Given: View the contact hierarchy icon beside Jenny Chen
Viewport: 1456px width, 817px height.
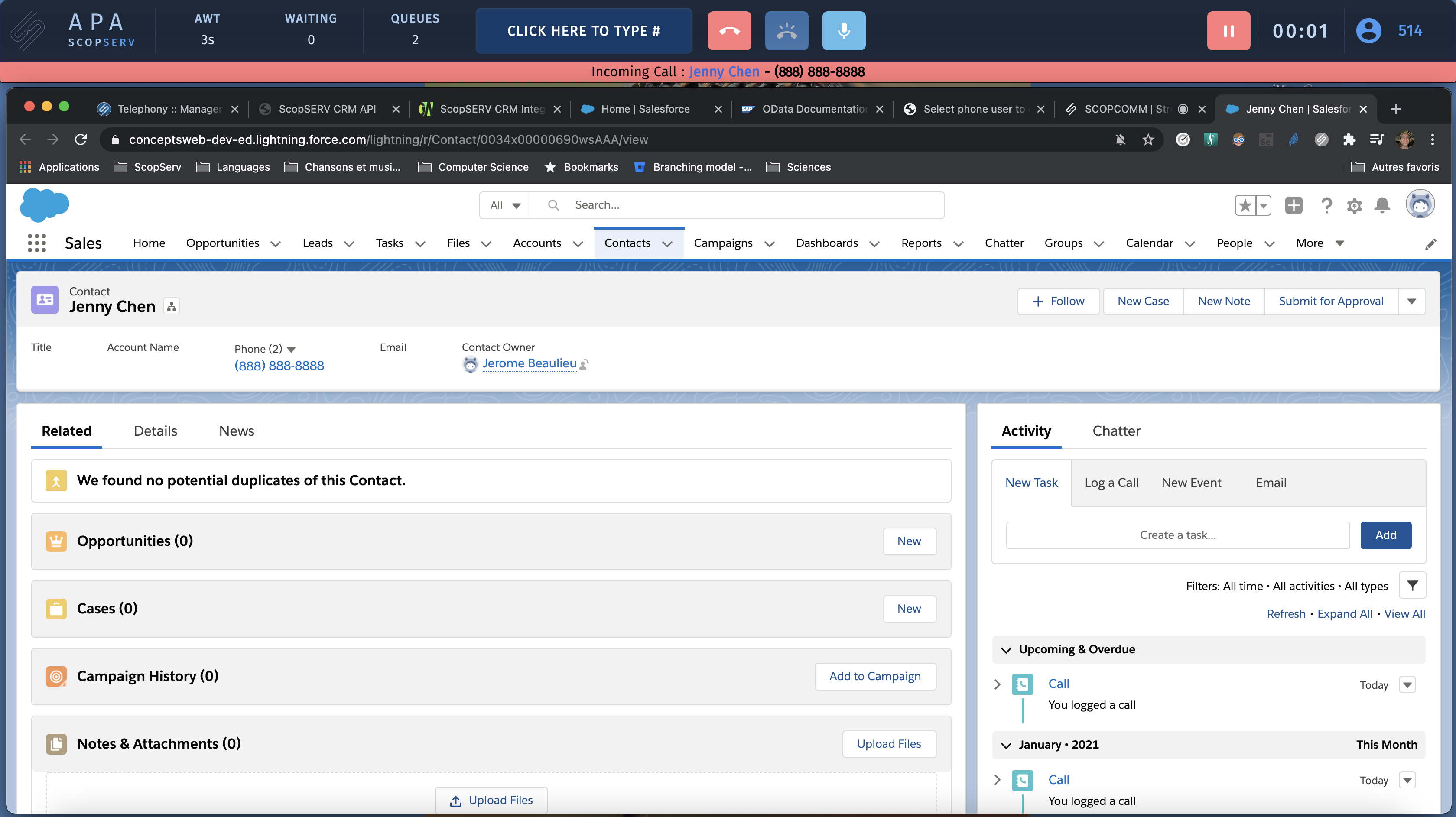Looking at the screenshot, I should [x=171, y=306].
